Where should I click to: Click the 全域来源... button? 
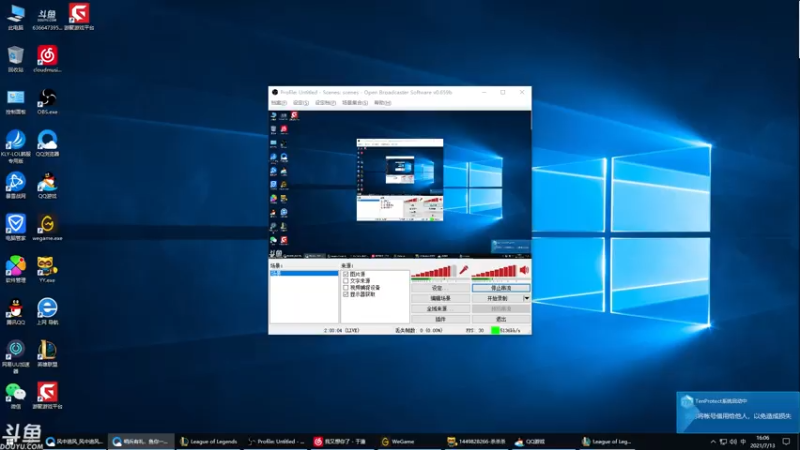[440, 309]
